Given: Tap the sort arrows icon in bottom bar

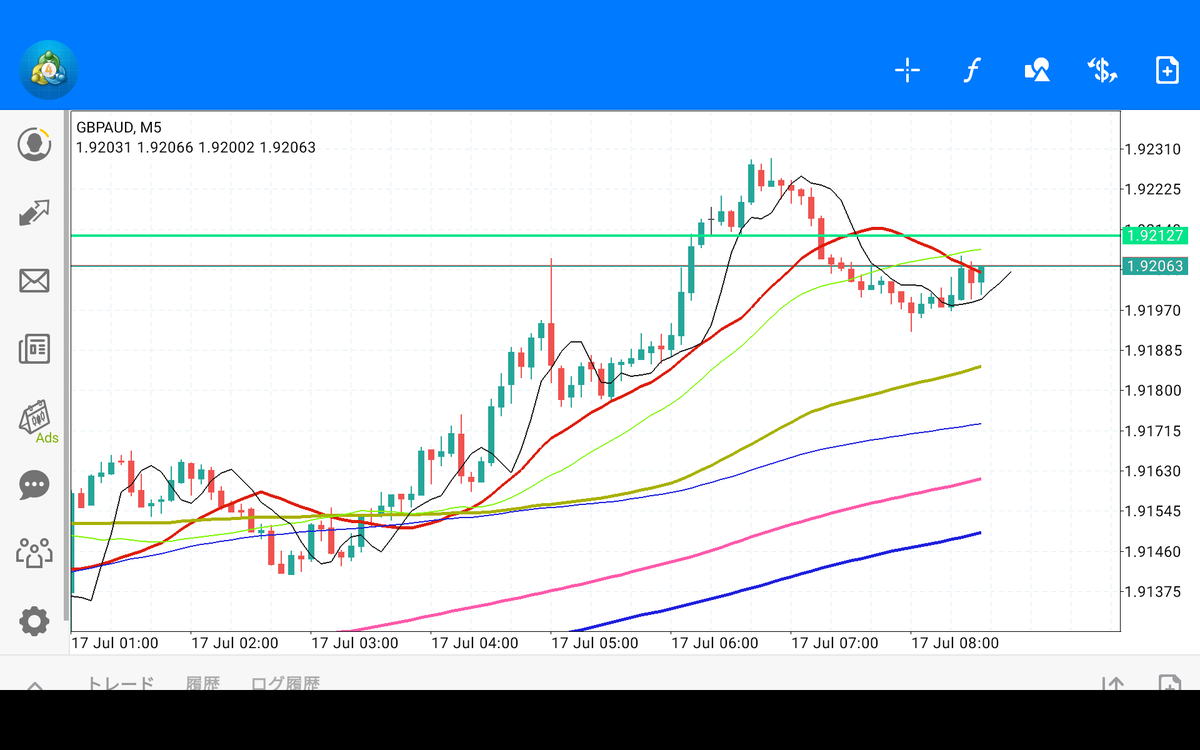Looking at the screenshot, I should point(1112,684).
